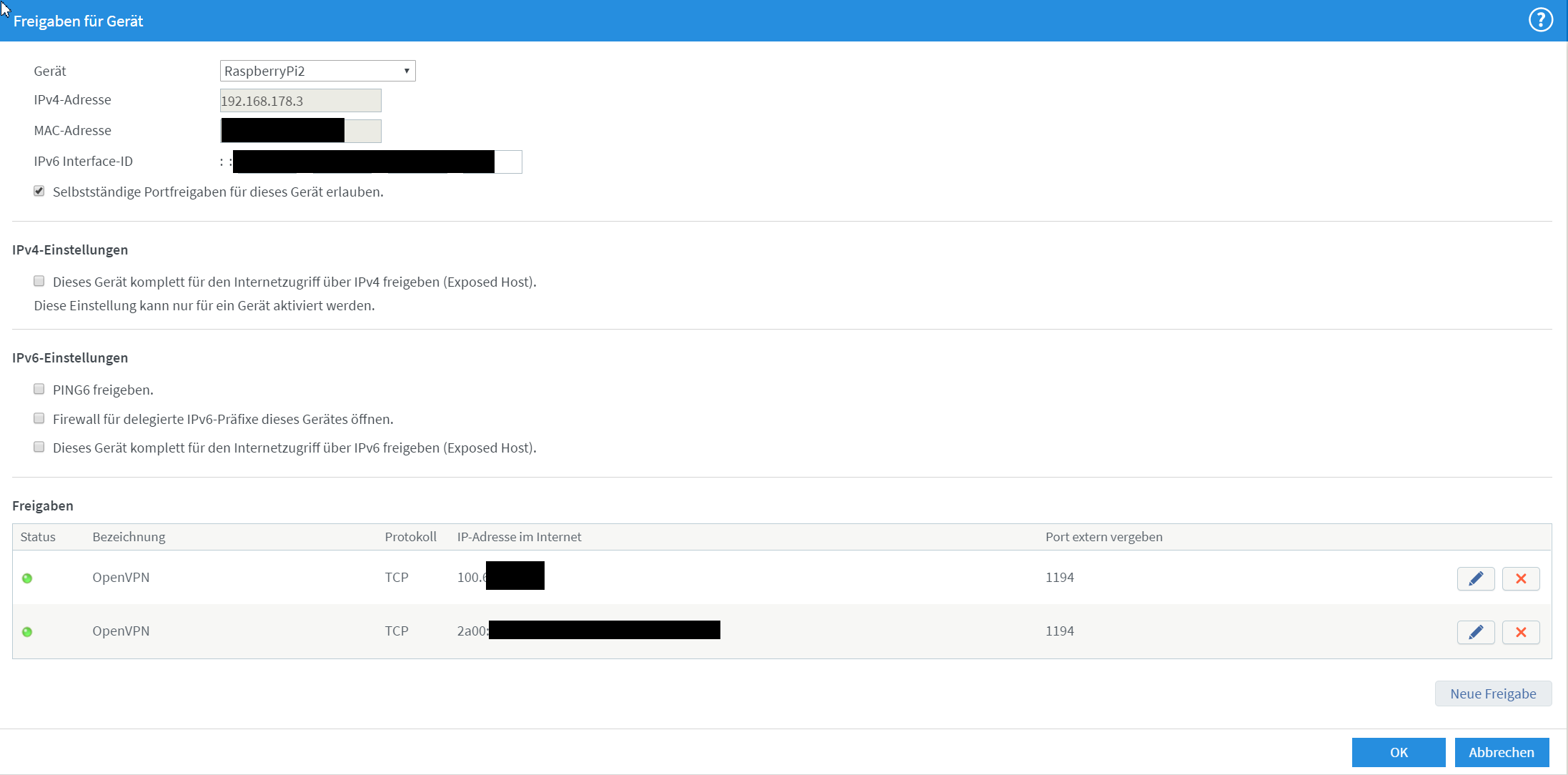Open the Gerät RaspberryPi2 dropdown
Screen dimensions: 1568x775
click(x=317, y=71)
